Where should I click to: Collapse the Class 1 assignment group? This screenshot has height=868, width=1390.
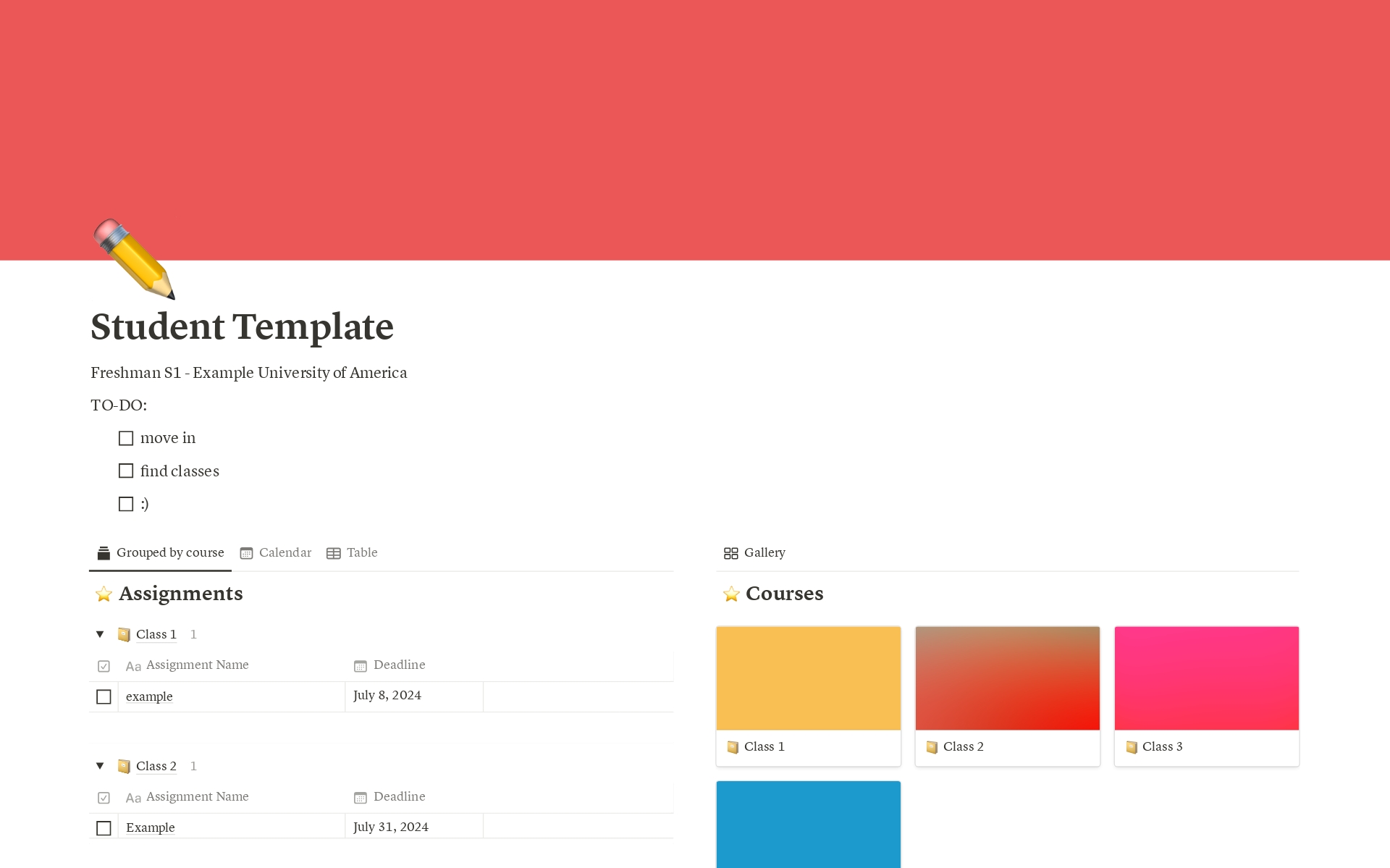coord(101,633)
